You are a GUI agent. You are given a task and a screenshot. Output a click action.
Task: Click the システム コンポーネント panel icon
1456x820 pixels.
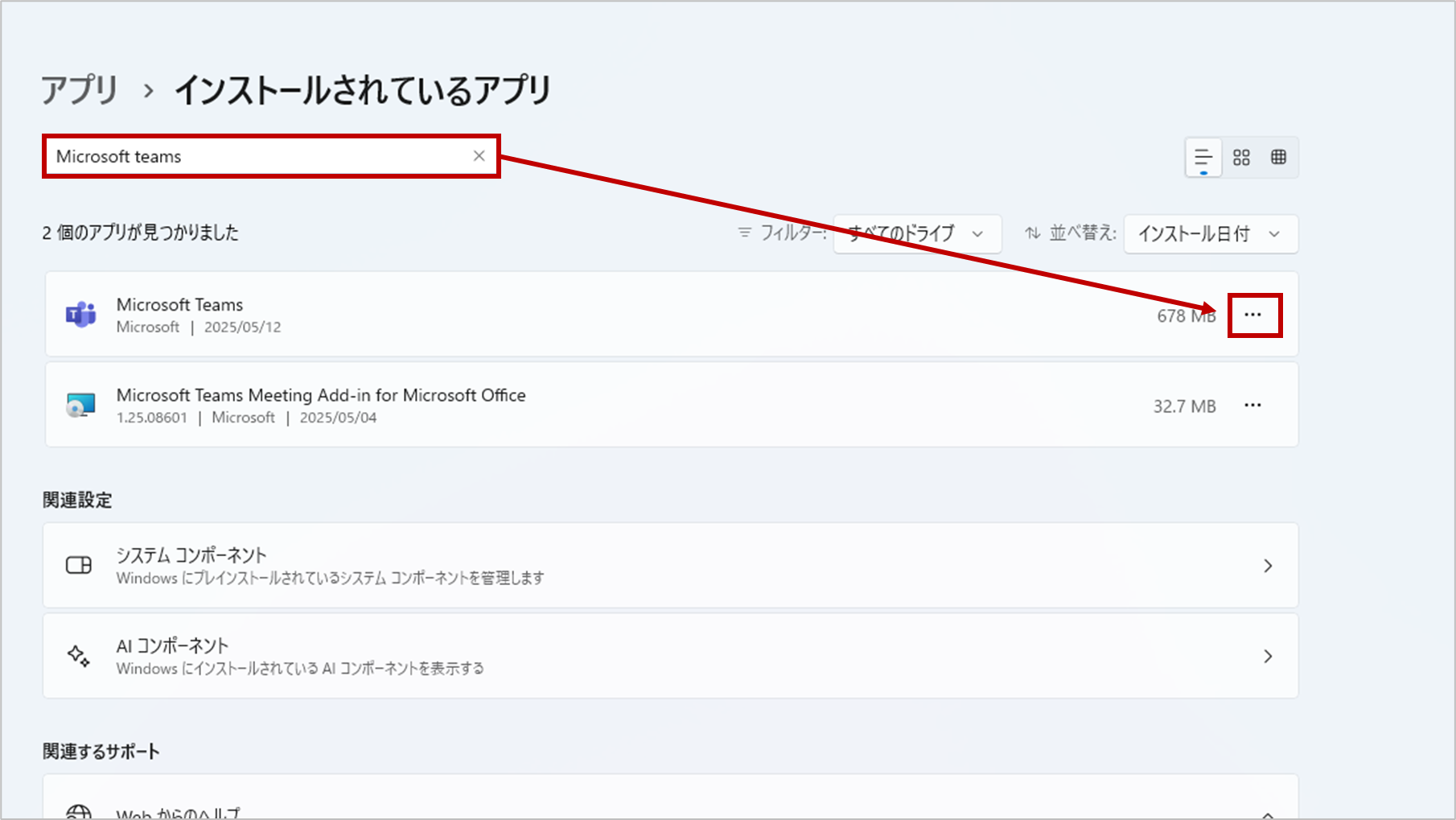coord(79,565)
